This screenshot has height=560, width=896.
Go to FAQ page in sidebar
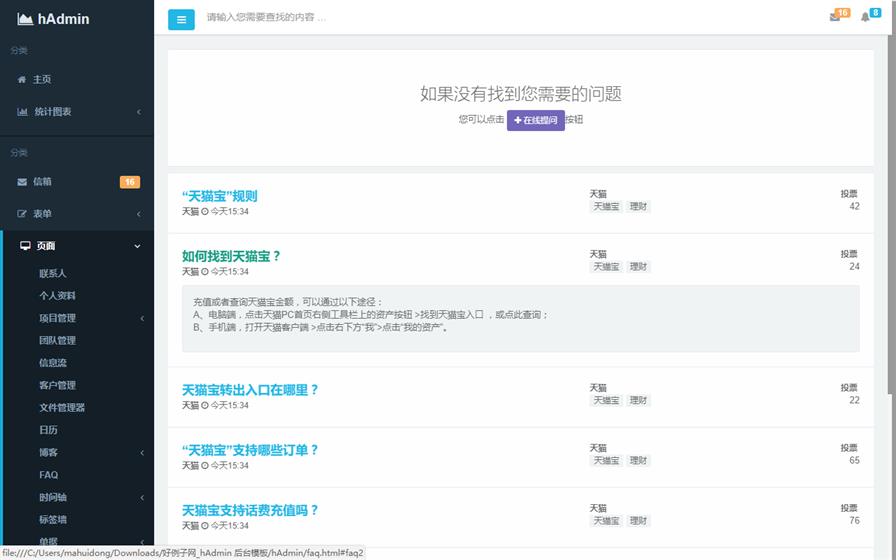click(x=49, y=475)
